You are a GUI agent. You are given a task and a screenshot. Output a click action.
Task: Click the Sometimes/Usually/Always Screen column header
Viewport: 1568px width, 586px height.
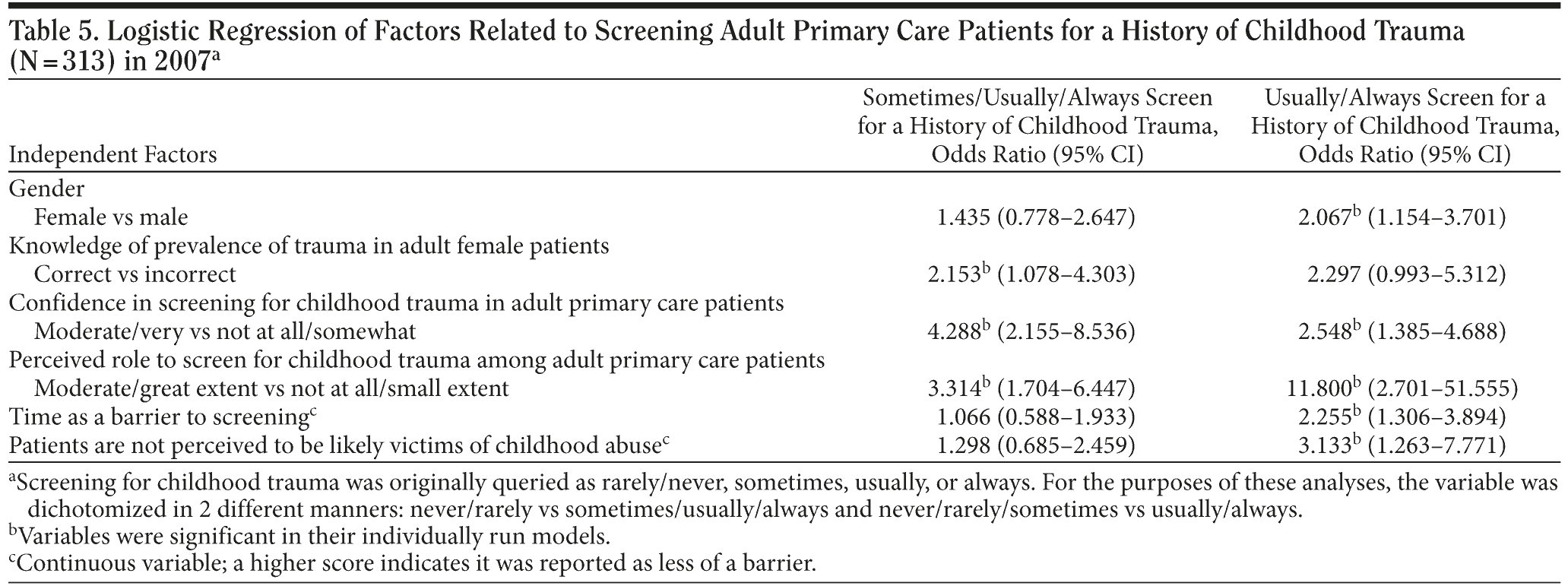(1037, 126)
